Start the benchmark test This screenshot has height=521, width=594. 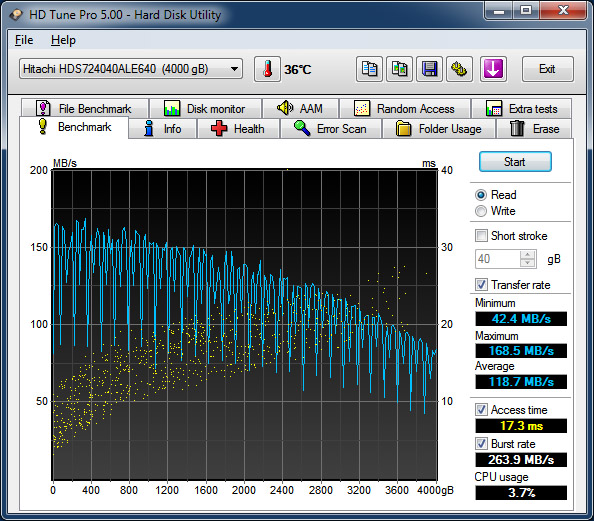pyautogui.click(x=515, y=162)
